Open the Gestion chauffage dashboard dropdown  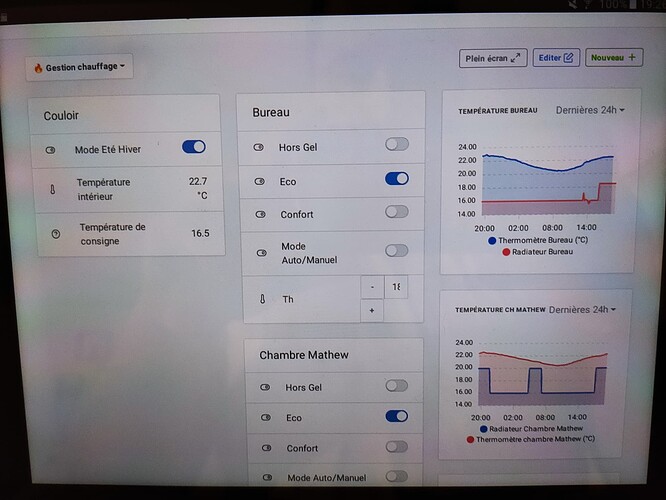tap(80, 68)
